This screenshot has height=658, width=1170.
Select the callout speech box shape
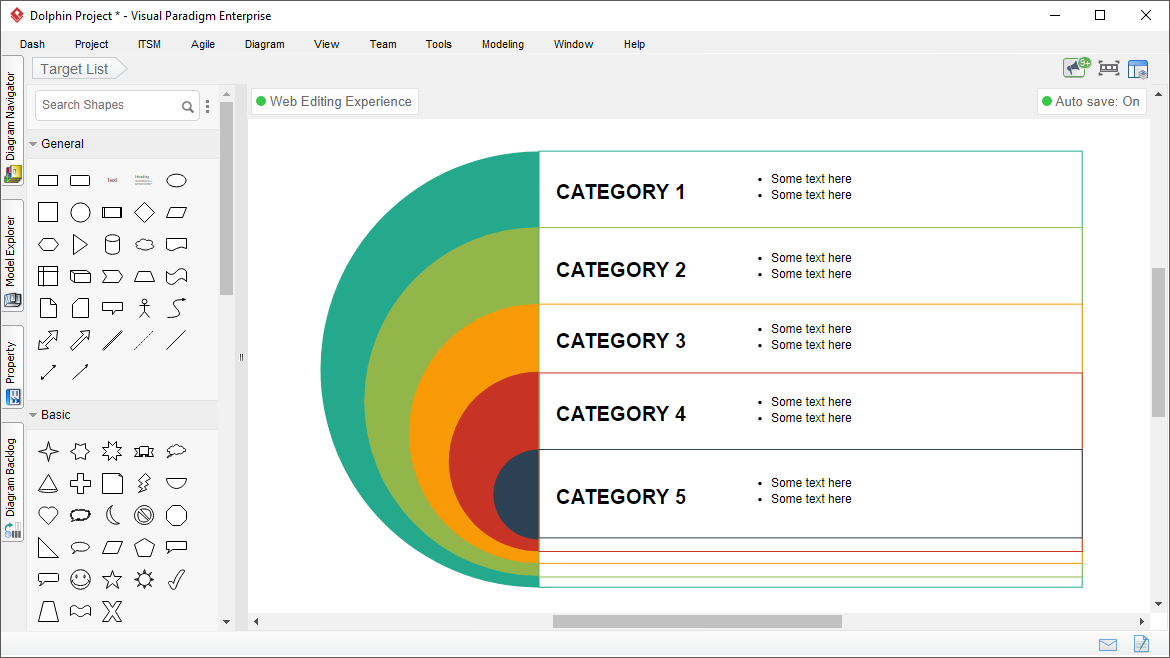coord(112,308)
